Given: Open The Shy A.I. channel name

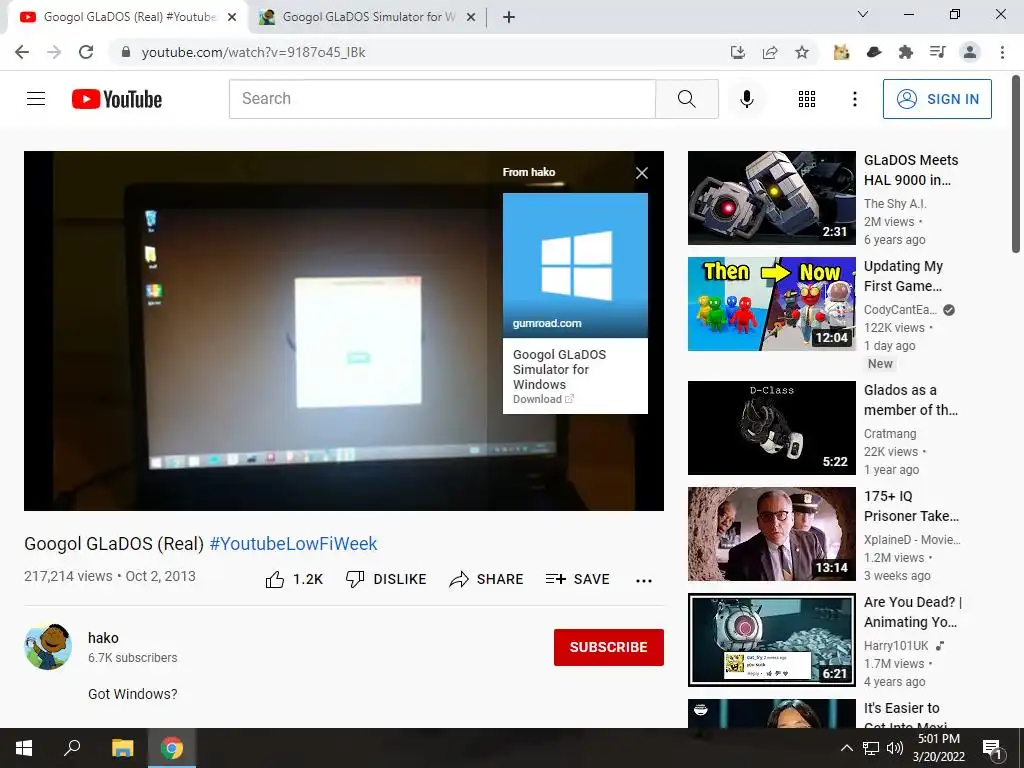Looking at the screenshot, I should tap(895, 204).
